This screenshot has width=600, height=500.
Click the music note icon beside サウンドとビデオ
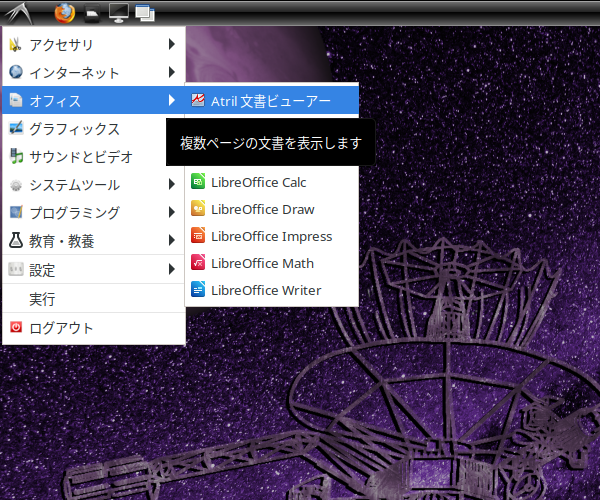[16, 156]
